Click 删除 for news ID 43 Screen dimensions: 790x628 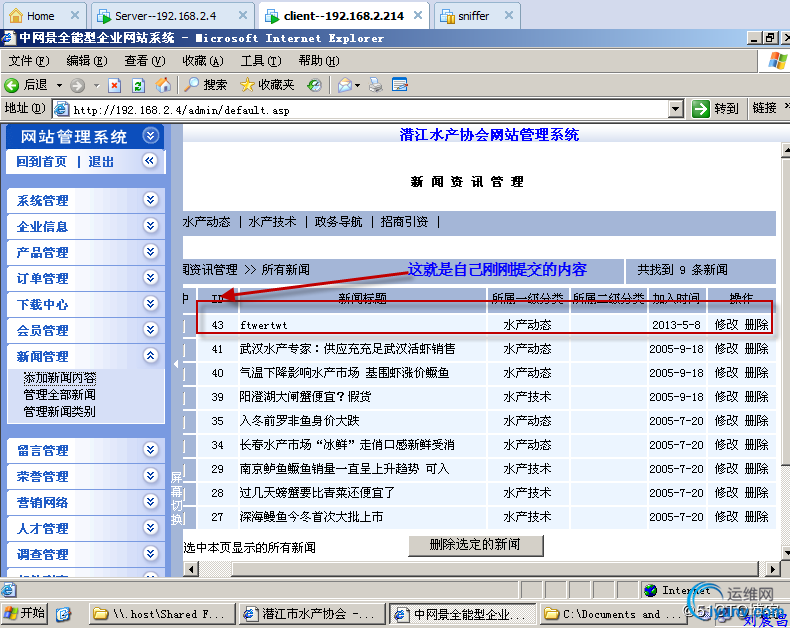757,325
